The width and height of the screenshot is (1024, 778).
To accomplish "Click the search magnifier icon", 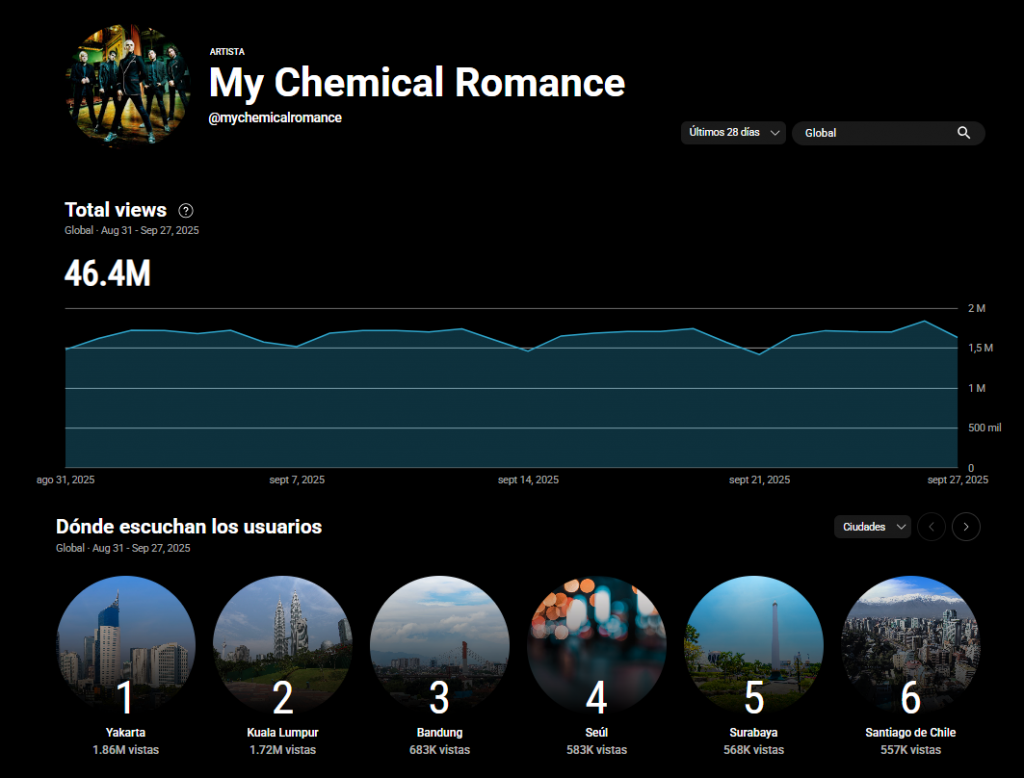I will pyautogui.click(x=963, y=133).
